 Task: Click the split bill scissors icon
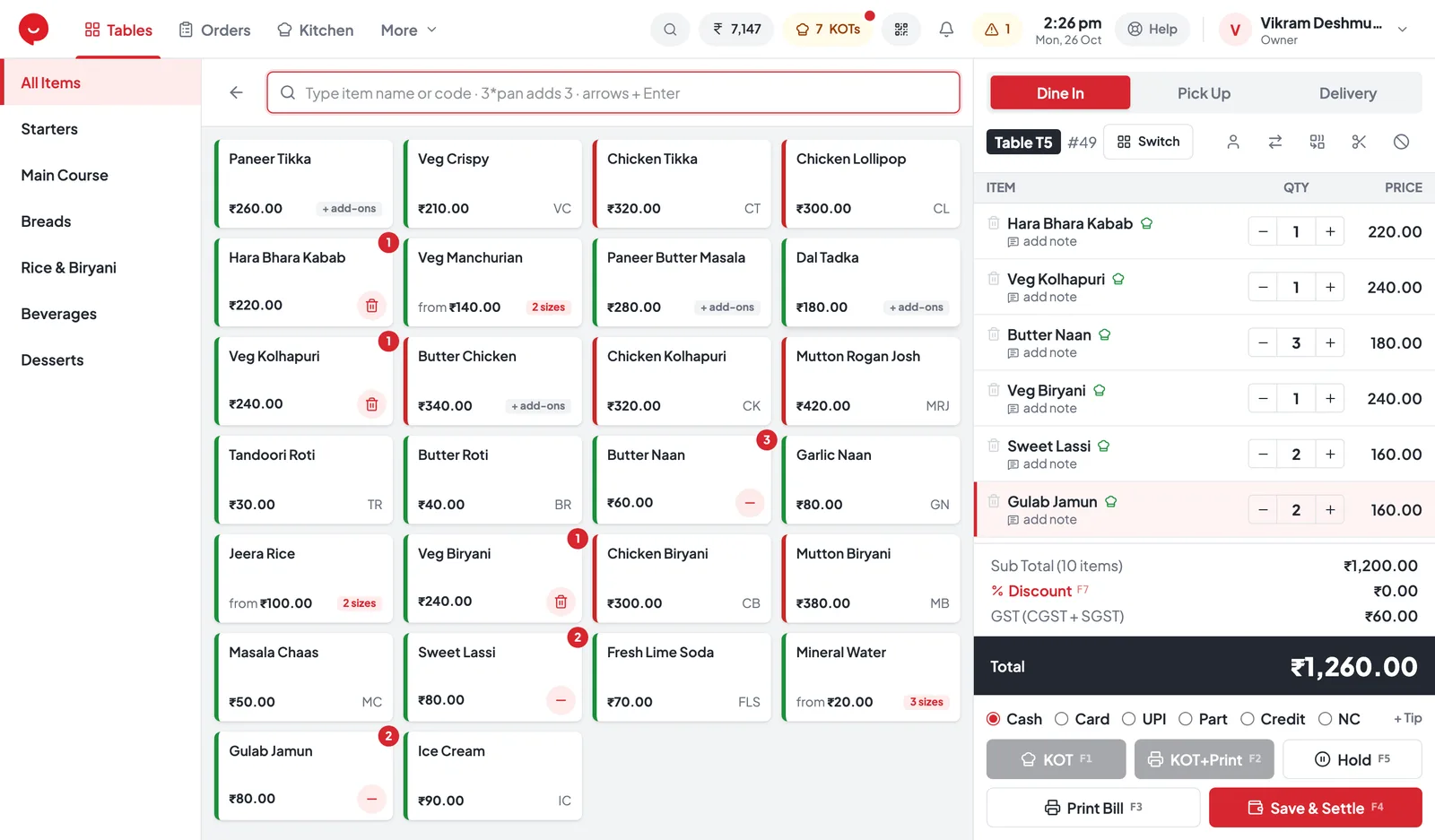tap(1359, 142)
